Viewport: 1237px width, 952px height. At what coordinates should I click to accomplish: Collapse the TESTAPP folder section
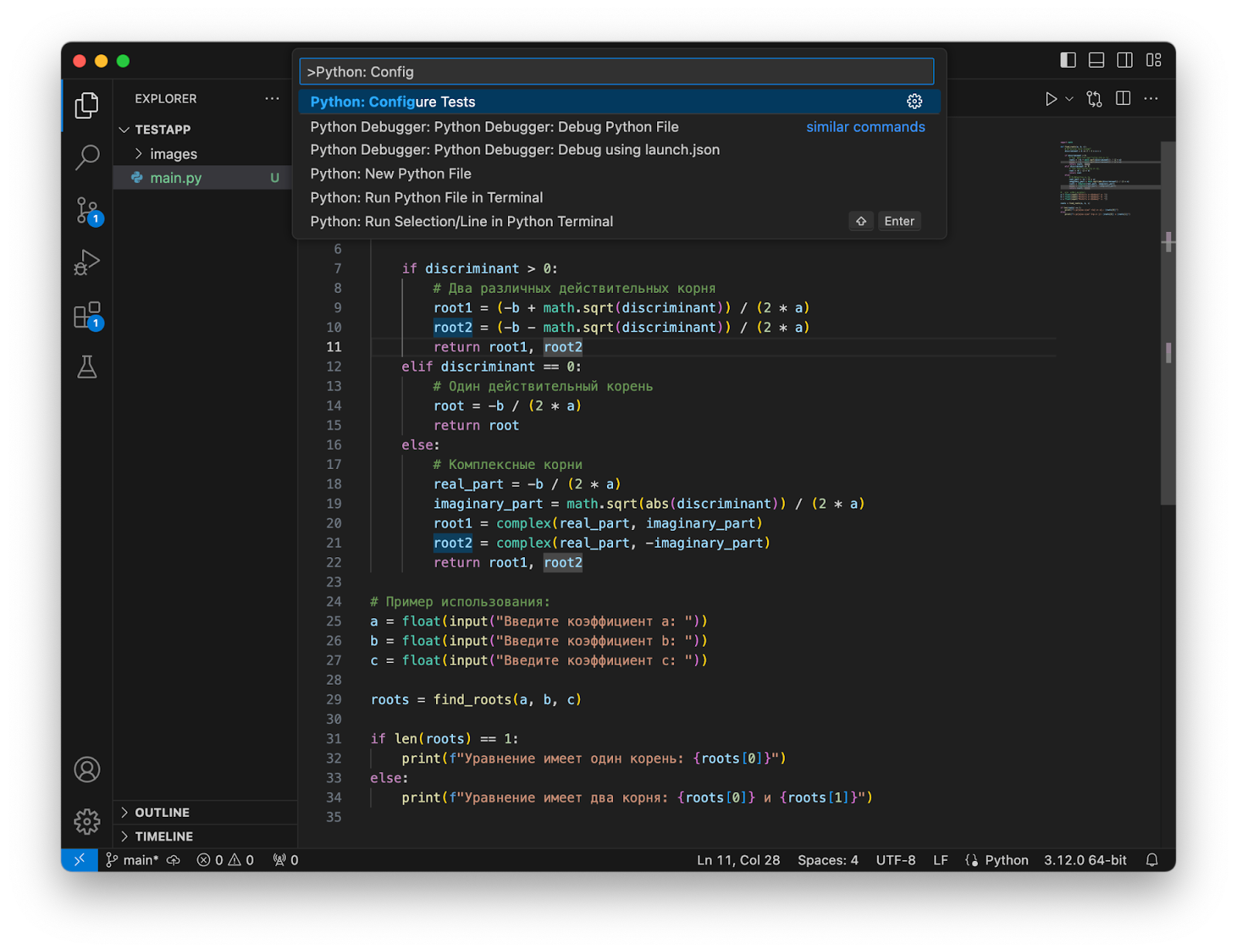[205, 129]
